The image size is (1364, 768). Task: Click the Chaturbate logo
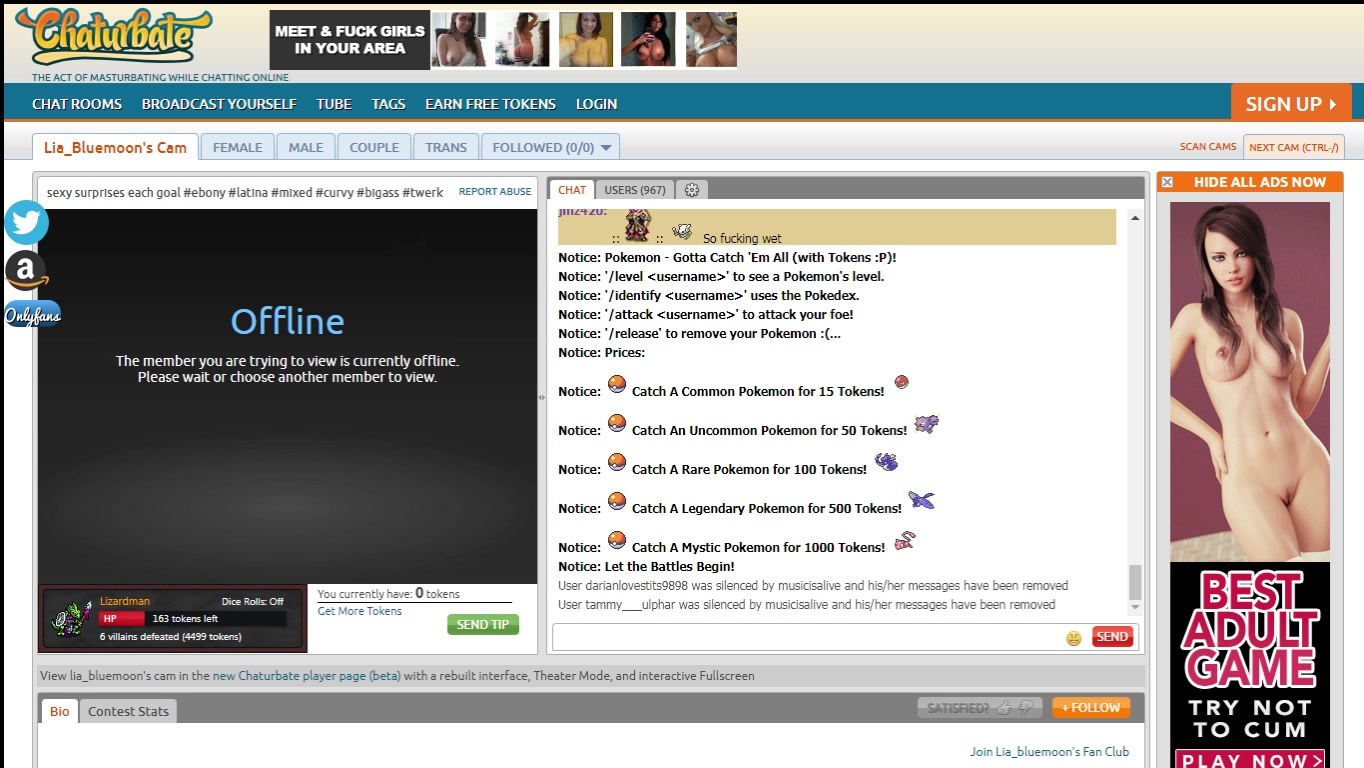pos(113,37)
